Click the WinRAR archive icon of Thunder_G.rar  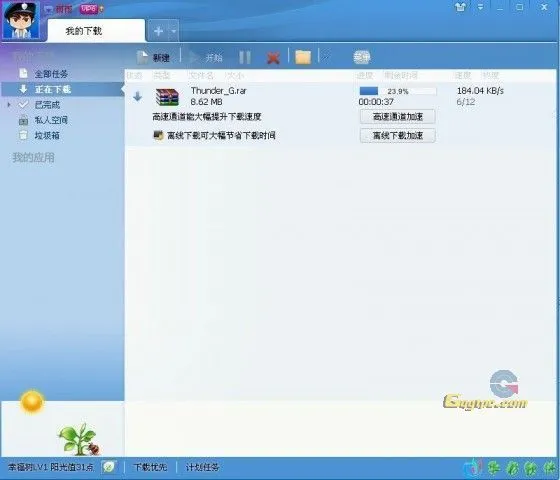coord(167,97)
